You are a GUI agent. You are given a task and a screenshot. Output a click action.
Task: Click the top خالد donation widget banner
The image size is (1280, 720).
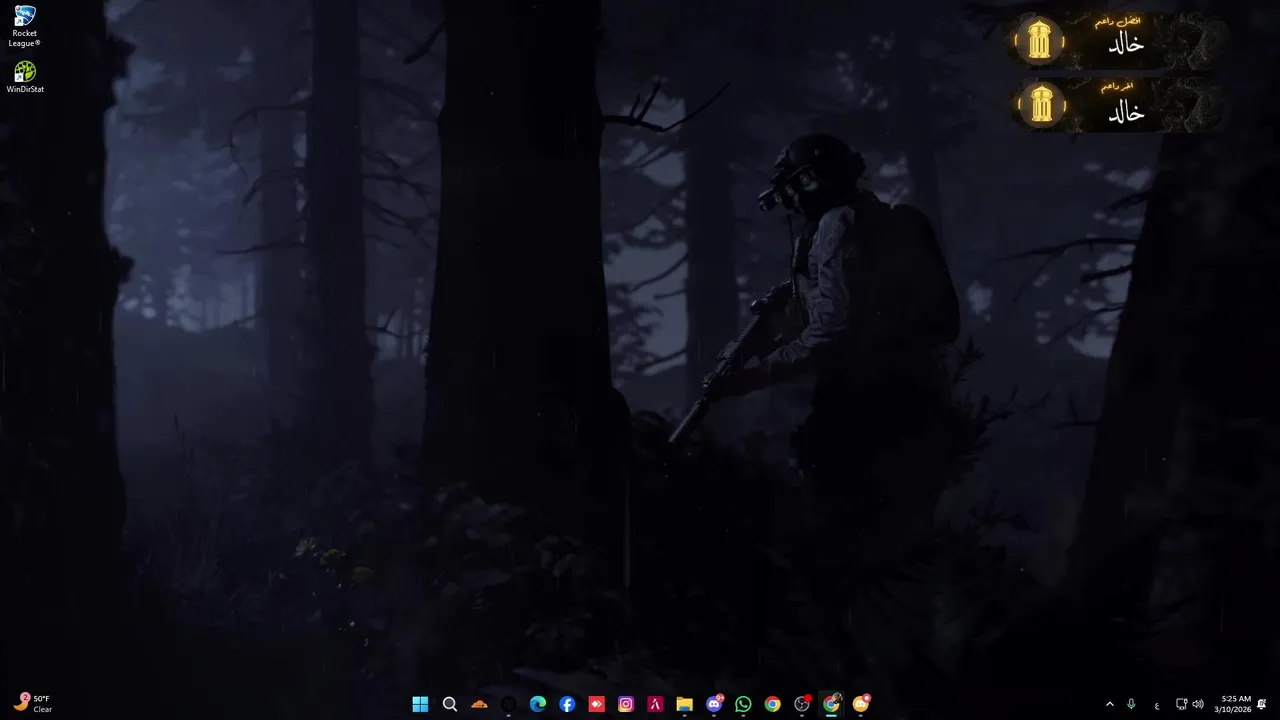[1118, 41]
